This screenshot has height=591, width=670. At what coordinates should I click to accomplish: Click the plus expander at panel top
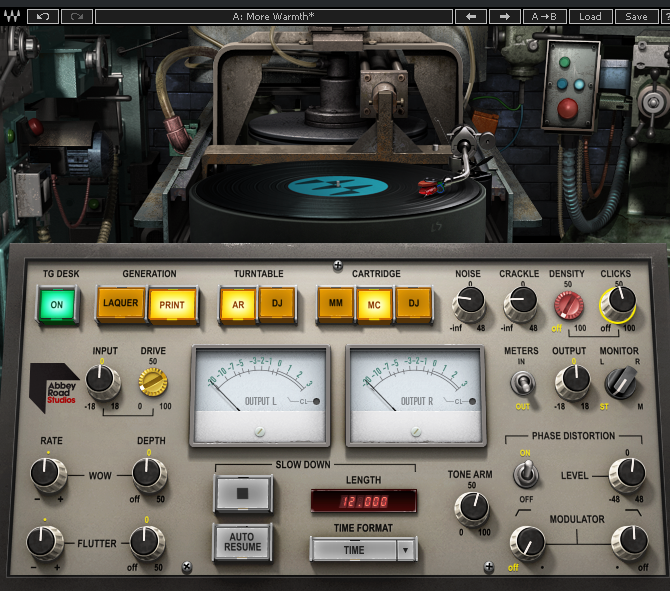click(338, 265)
